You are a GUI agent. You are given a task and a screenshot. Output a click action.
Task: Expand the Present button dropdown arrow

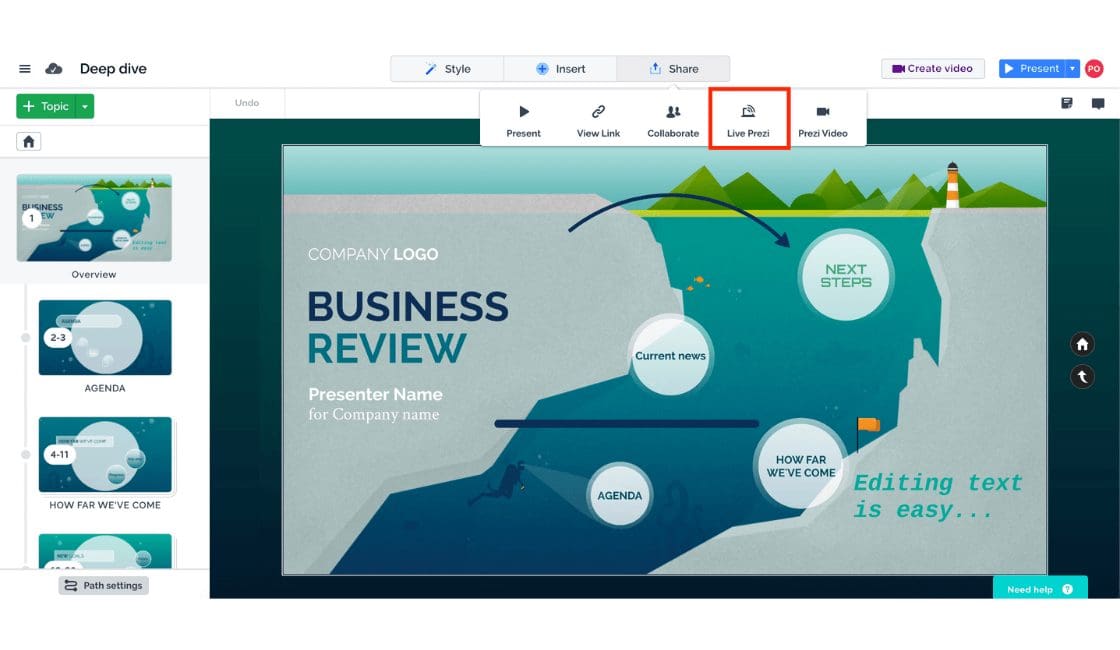coord(1072,69)
